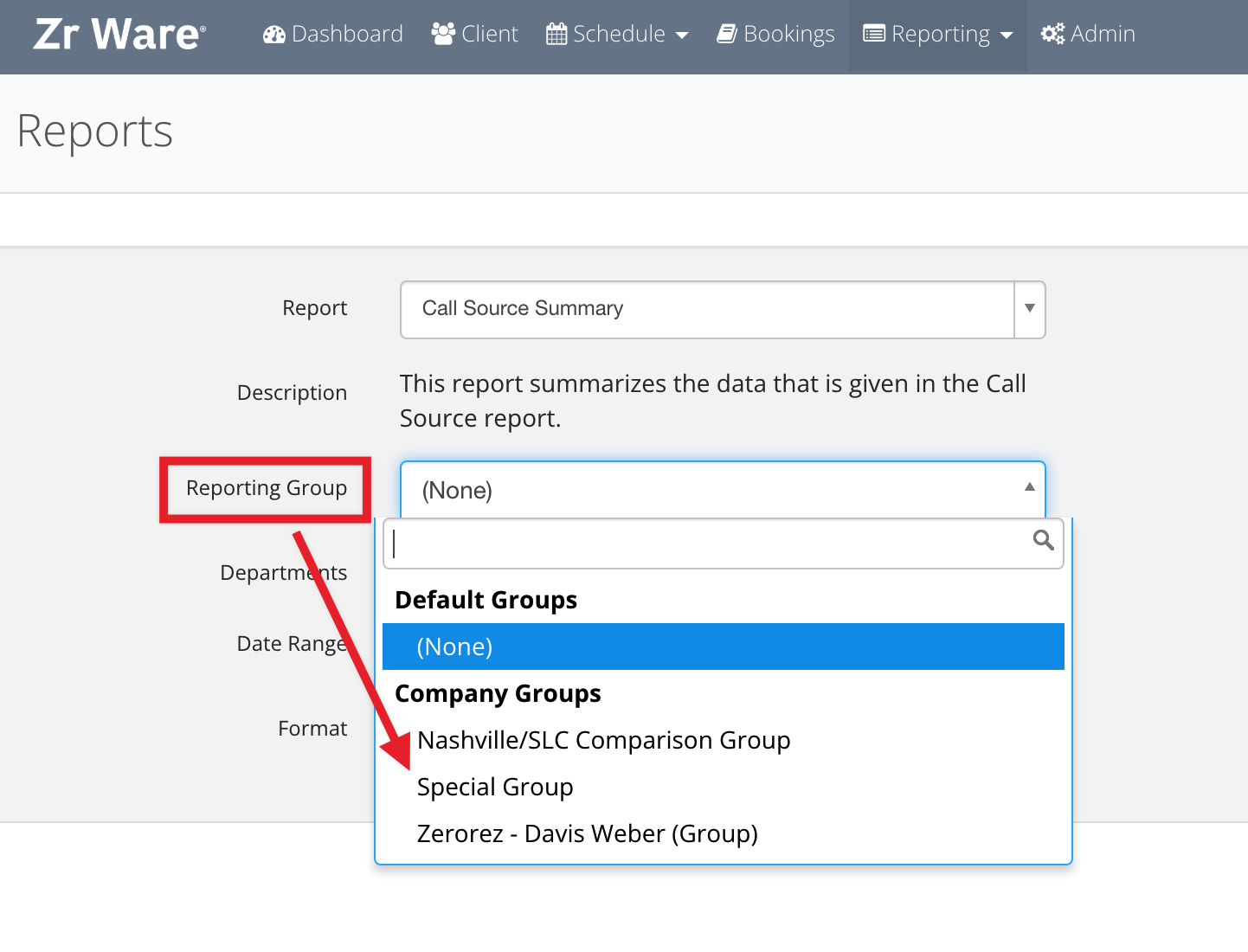Click the Zr Ware logo
The image size is (1248, 952).
click(x=119, y=34)
